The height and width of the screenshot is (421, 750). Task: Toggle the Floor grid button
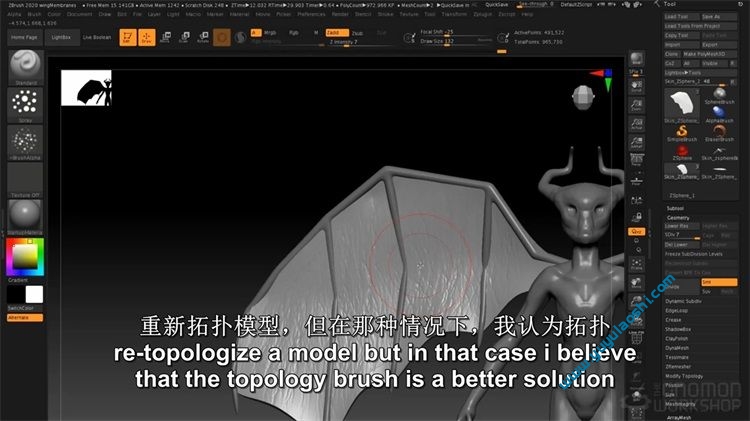[x=636, y=180]
